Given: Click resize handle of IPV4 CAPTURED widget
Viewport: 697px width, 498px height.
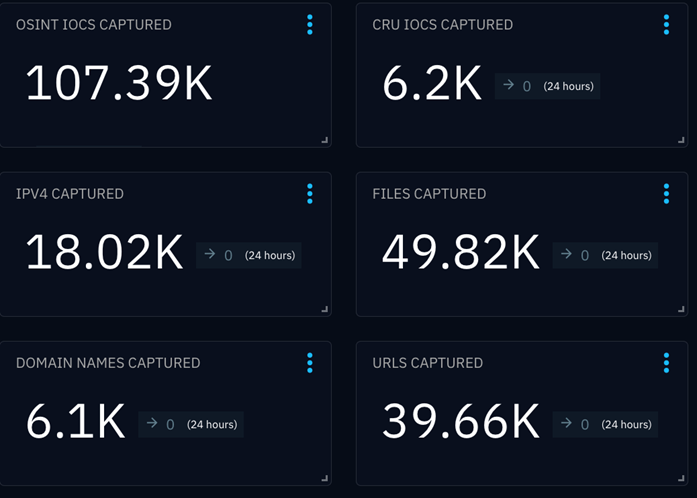Looking at the screenshot, I should pyautogui.click(x=325, y=310).
